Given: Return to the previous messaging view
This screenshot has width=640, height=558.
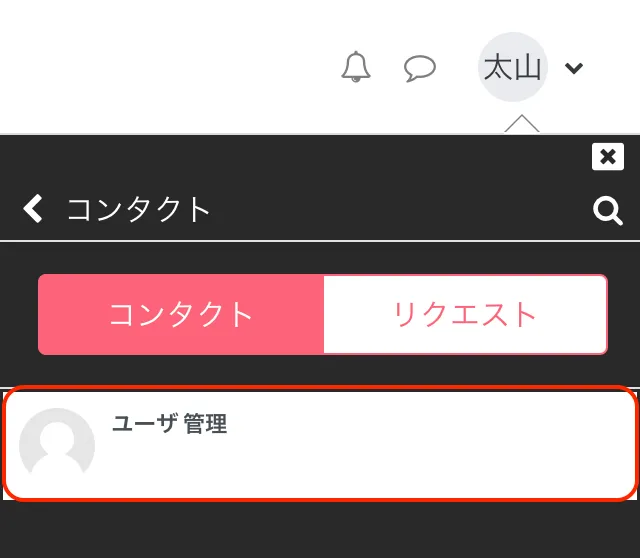Looking at the screenshot, I should 33,209.
